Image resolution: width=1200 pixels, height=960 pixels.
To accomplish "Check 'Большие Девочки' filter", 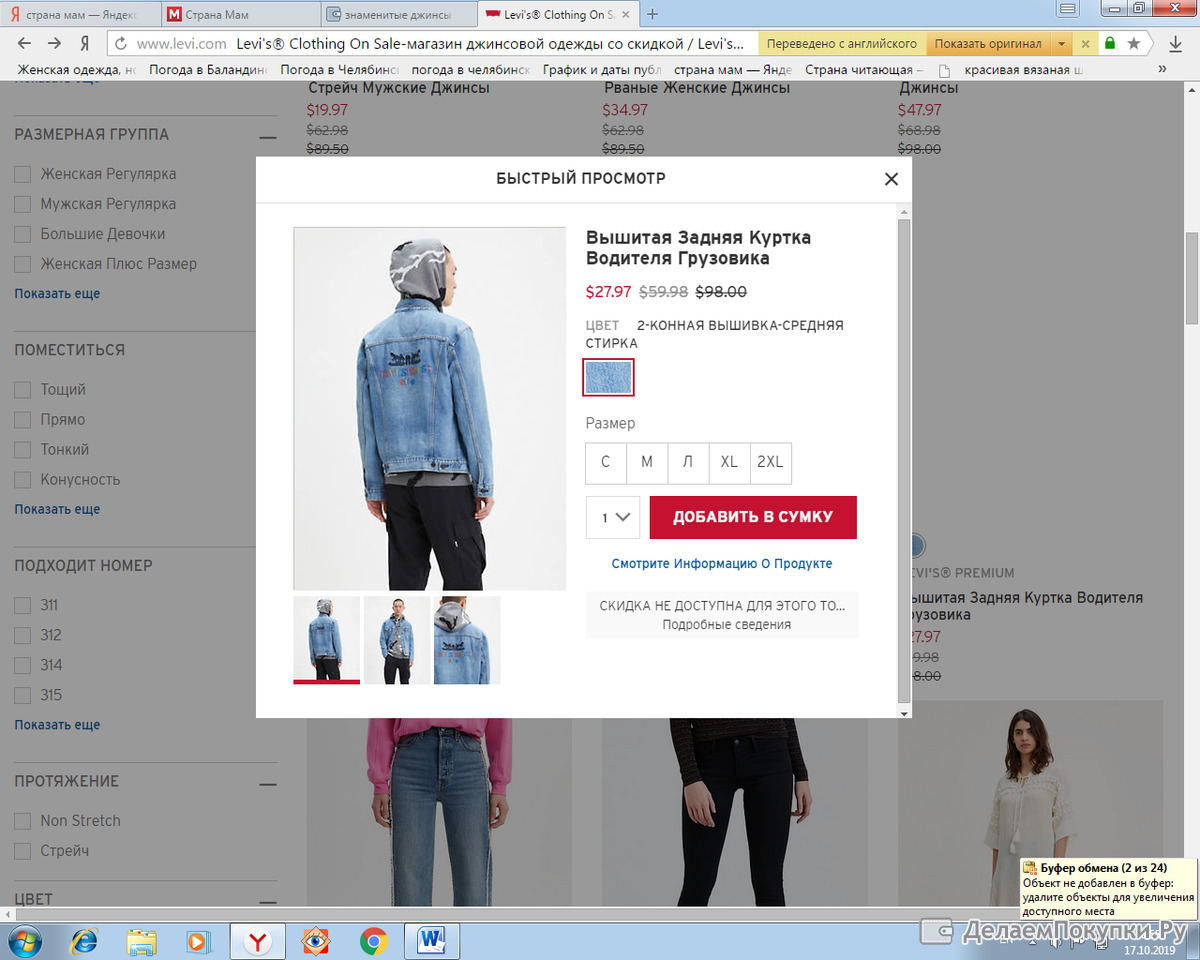I will pyautogui.click(x=22, y=234).
